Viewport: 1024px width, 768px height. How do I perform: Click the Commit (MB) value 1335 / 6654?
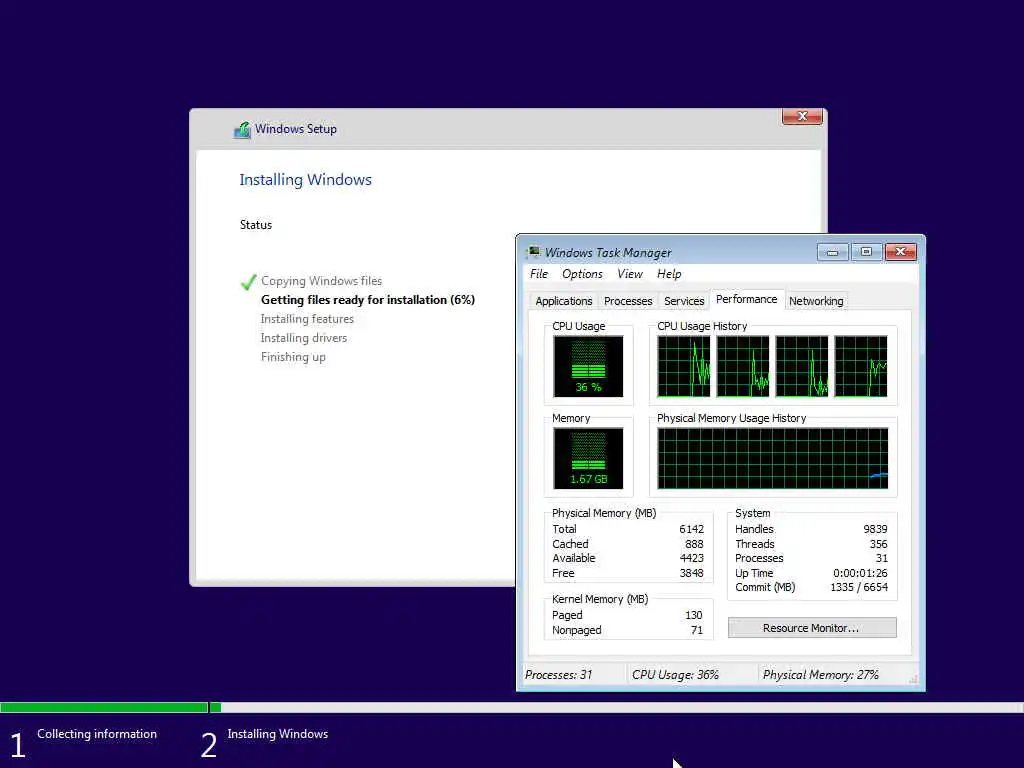coord(859,588)
